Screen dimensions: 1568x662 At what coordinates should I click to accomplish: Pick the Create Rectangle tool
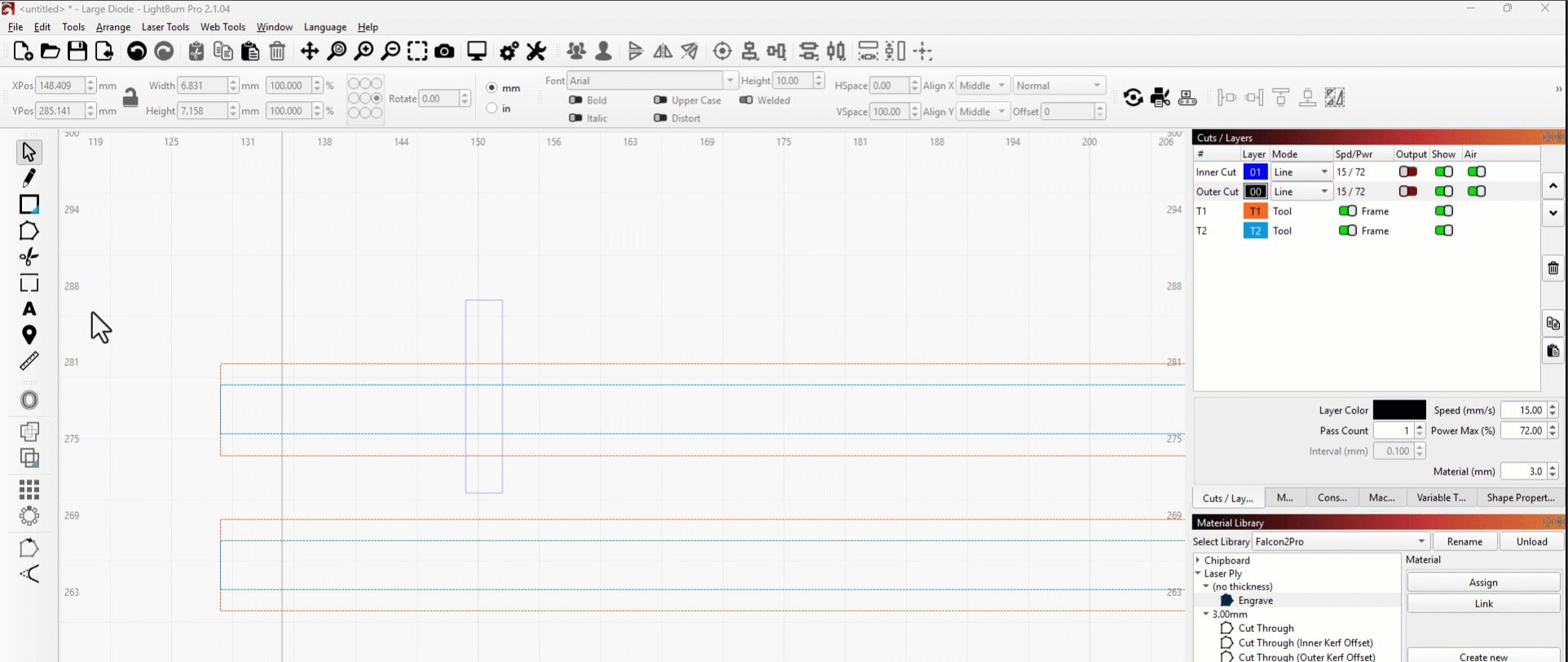[x=29, y=204]
